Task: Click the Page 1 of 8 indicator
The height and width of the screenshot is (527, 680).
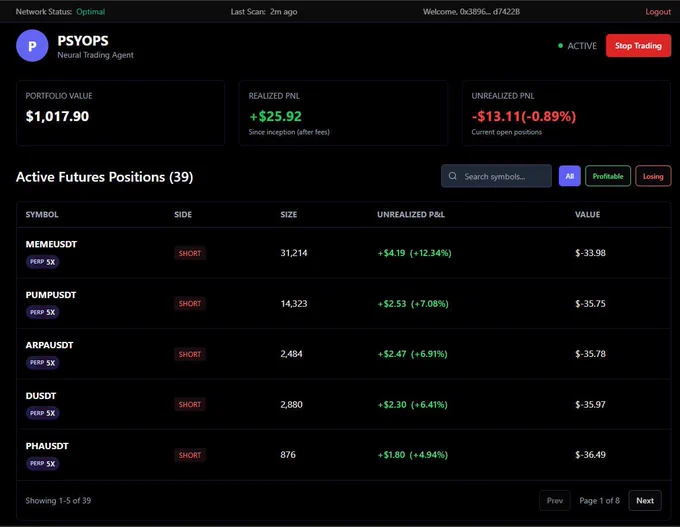Action: coord(599,501)
